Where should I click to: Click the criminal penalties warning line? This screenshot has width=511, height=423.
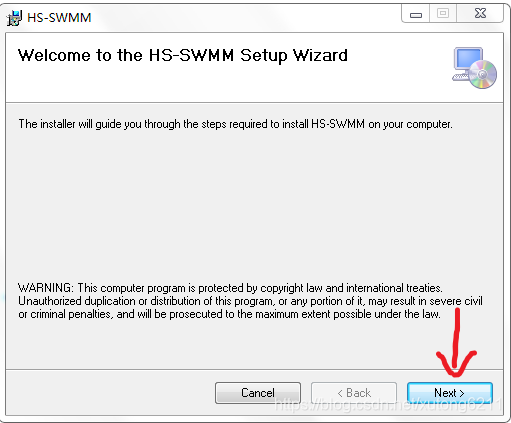229,314
